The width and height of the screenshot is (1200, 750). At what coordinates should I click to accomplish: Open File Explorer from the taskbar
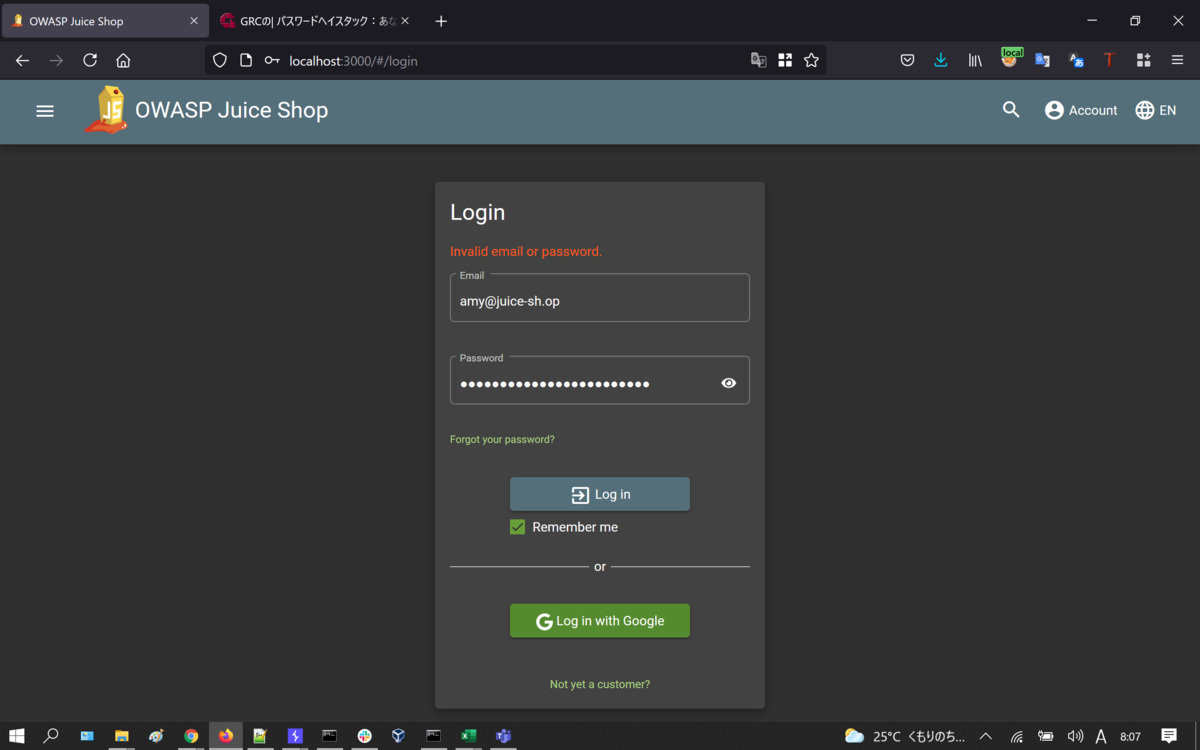(121, 736)
